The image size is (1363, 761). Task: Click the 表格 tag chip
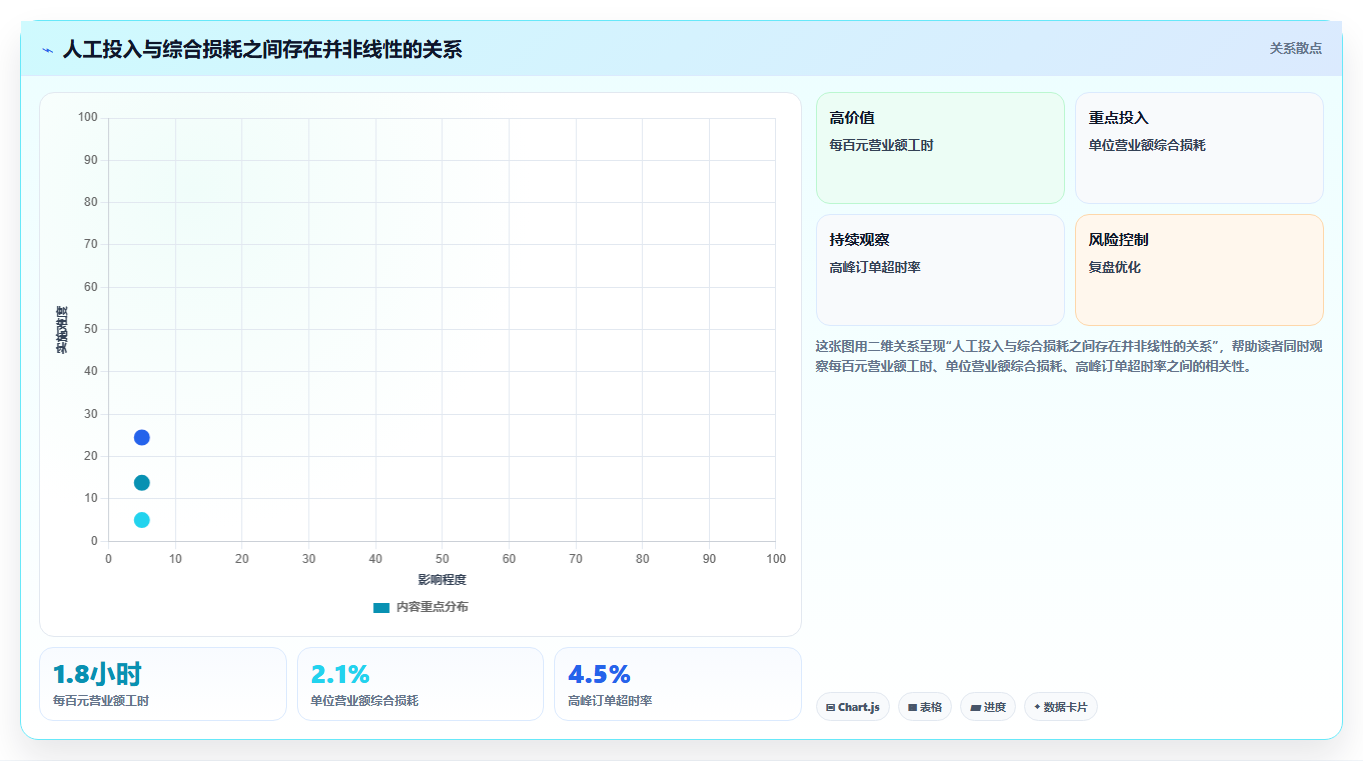point(925,707)
